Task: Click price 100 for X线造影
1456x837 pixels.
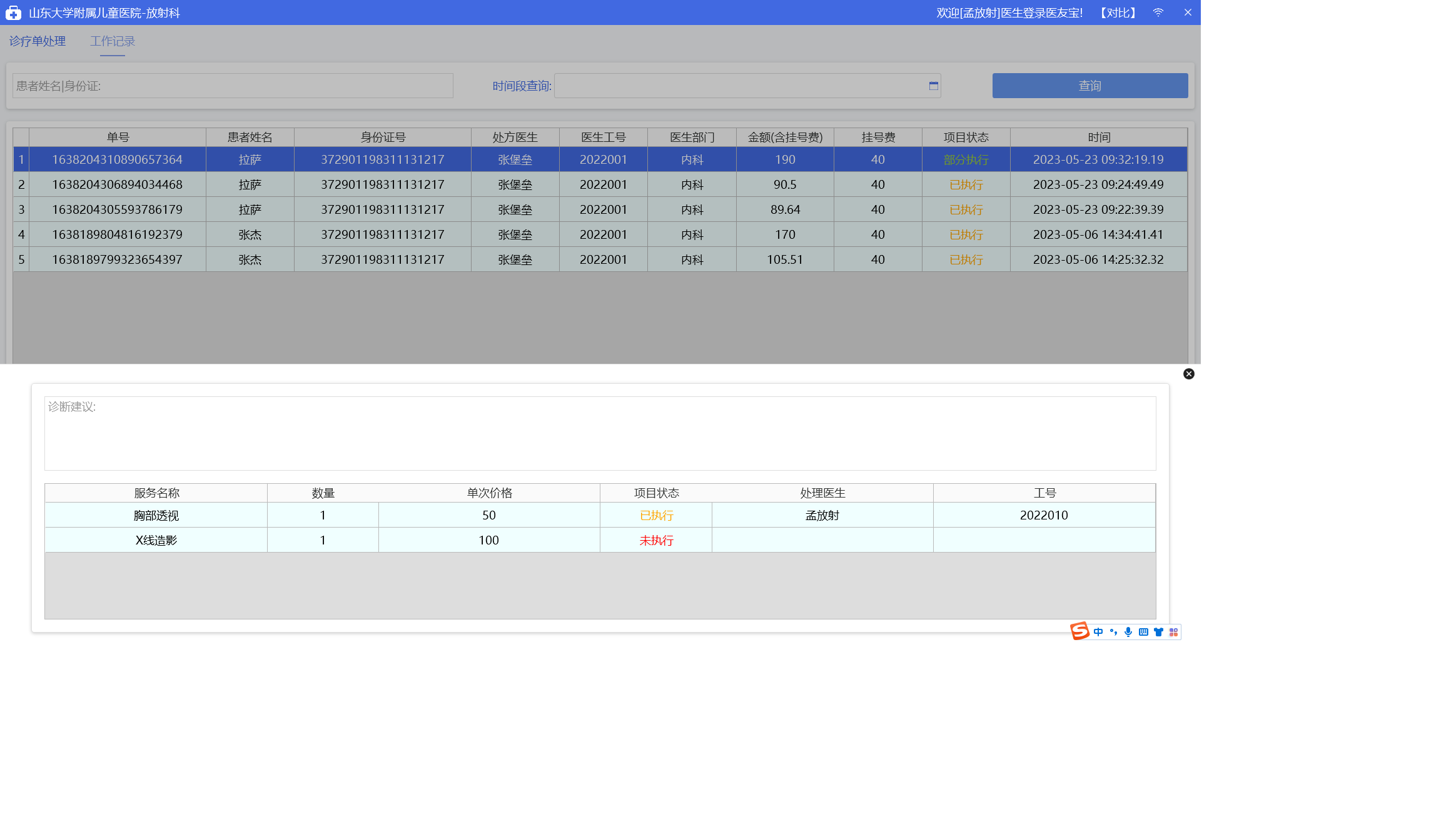Action: [489, 540]
